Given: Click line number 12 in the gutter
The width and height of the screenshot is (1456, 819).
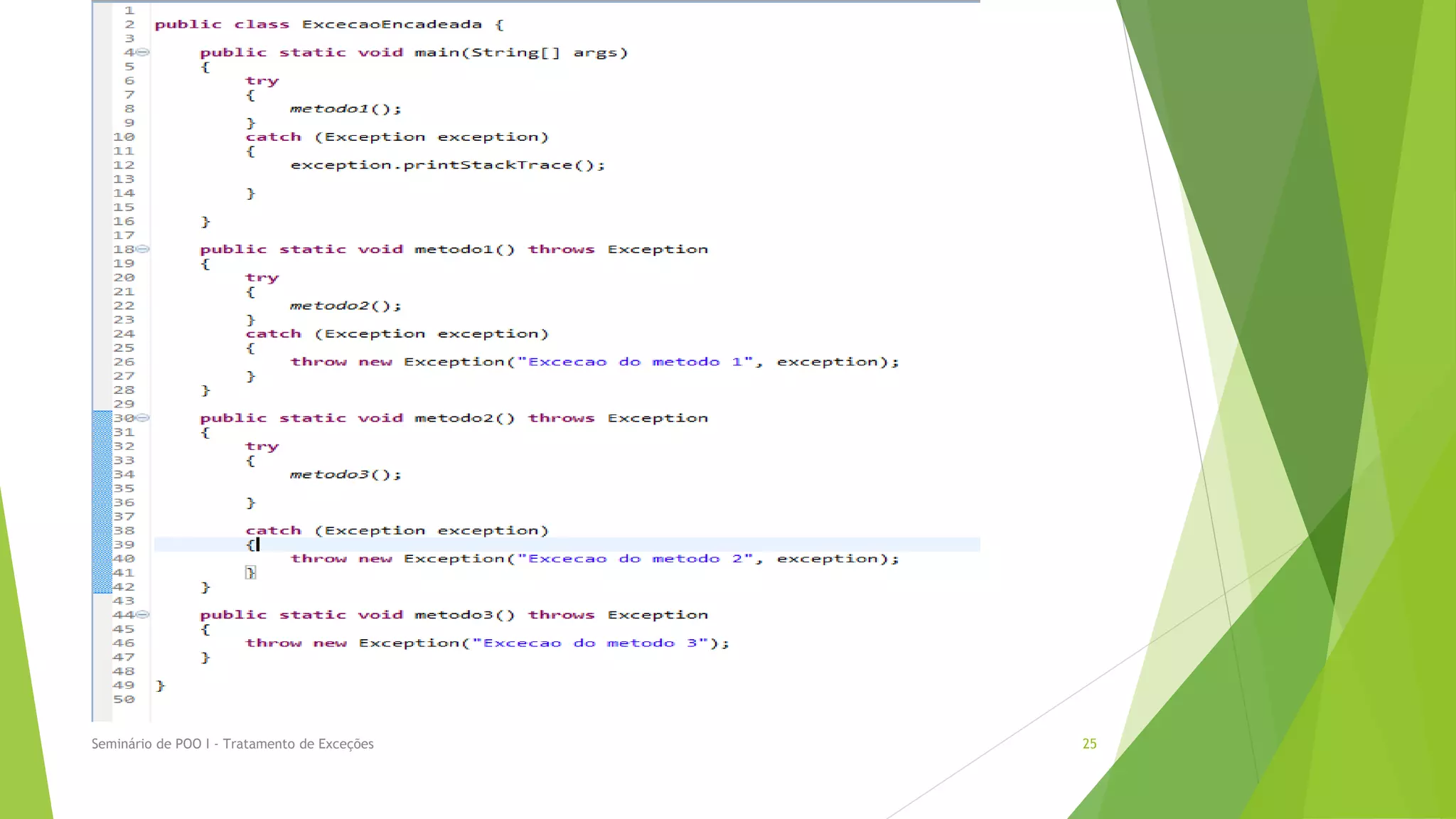Looking at the screenshot, I should coord(124,165).
